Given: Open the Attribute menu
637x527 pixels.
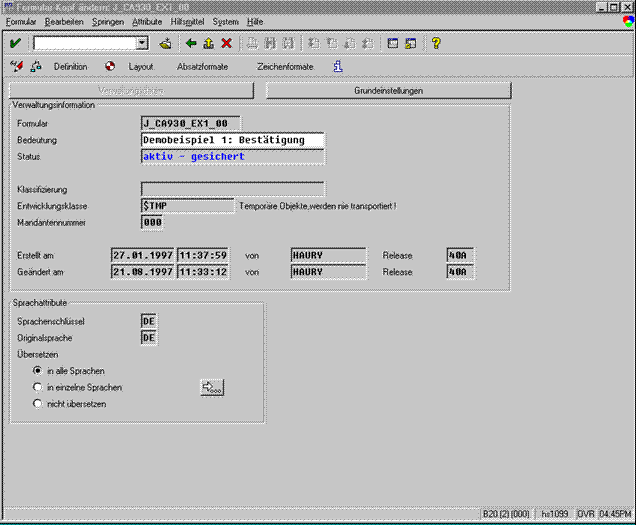Looking at the screenshot, I should click(147, 21).
